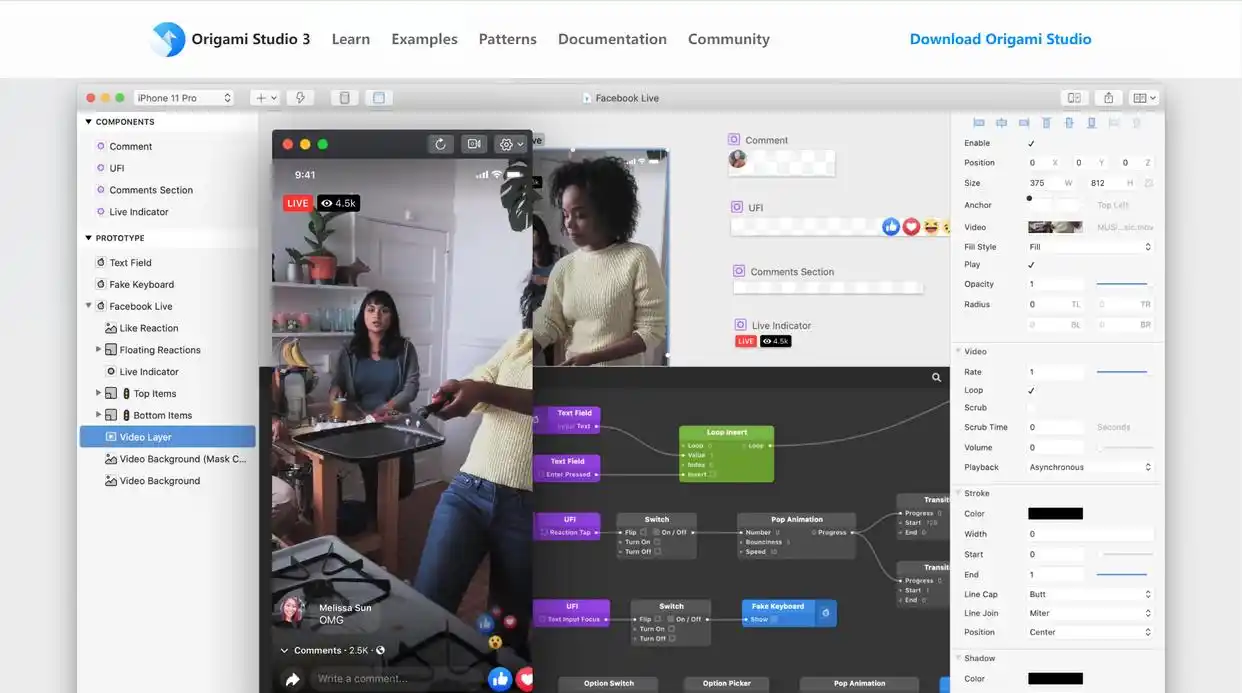This screenshot has width=1242, height=693.
Task: Open the Playback Asynchronous dropdown
Action: (1090, 467)
